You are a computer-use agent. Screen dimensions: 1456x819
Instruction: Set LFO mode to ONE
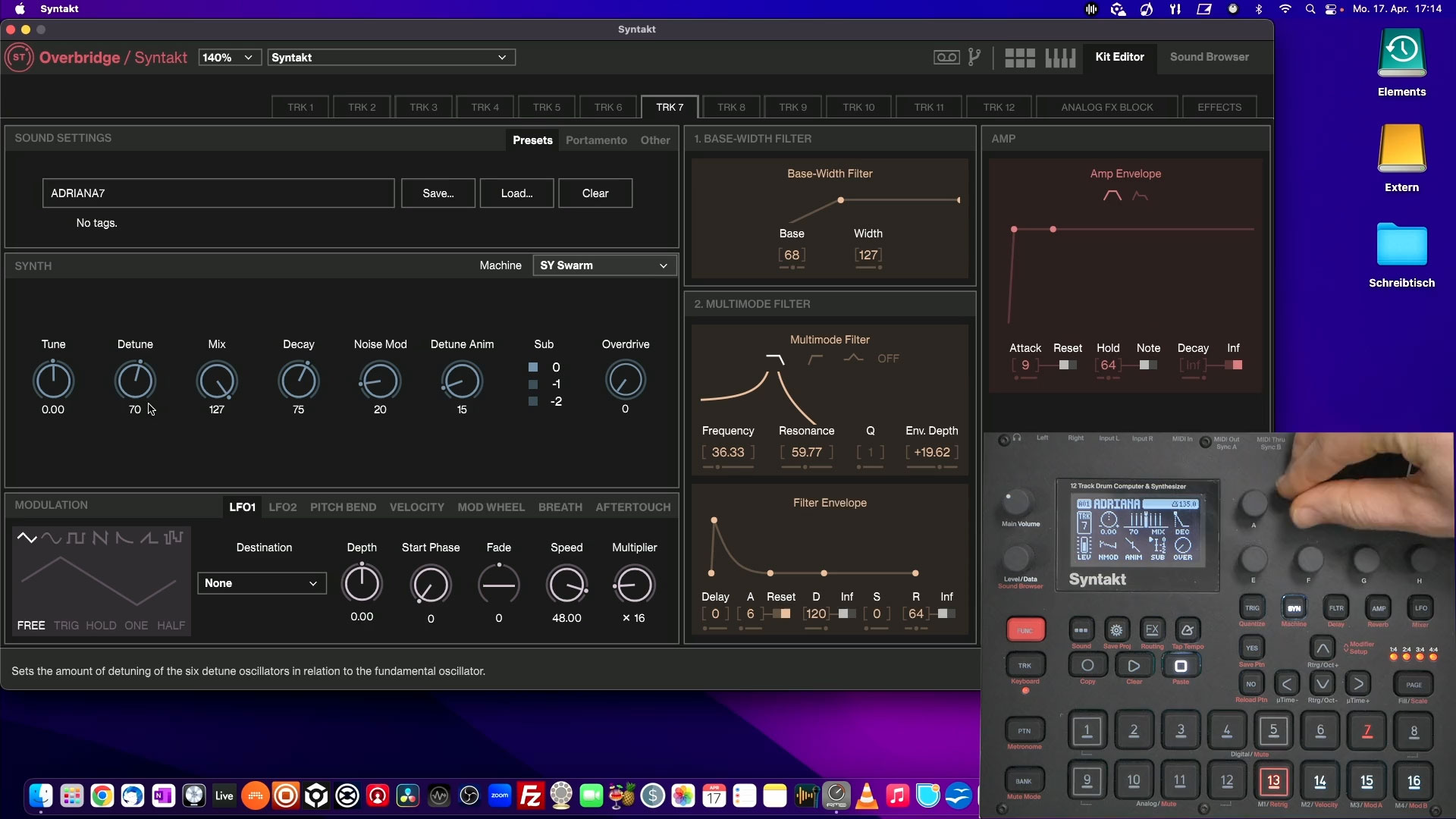[x=136, y=626]
